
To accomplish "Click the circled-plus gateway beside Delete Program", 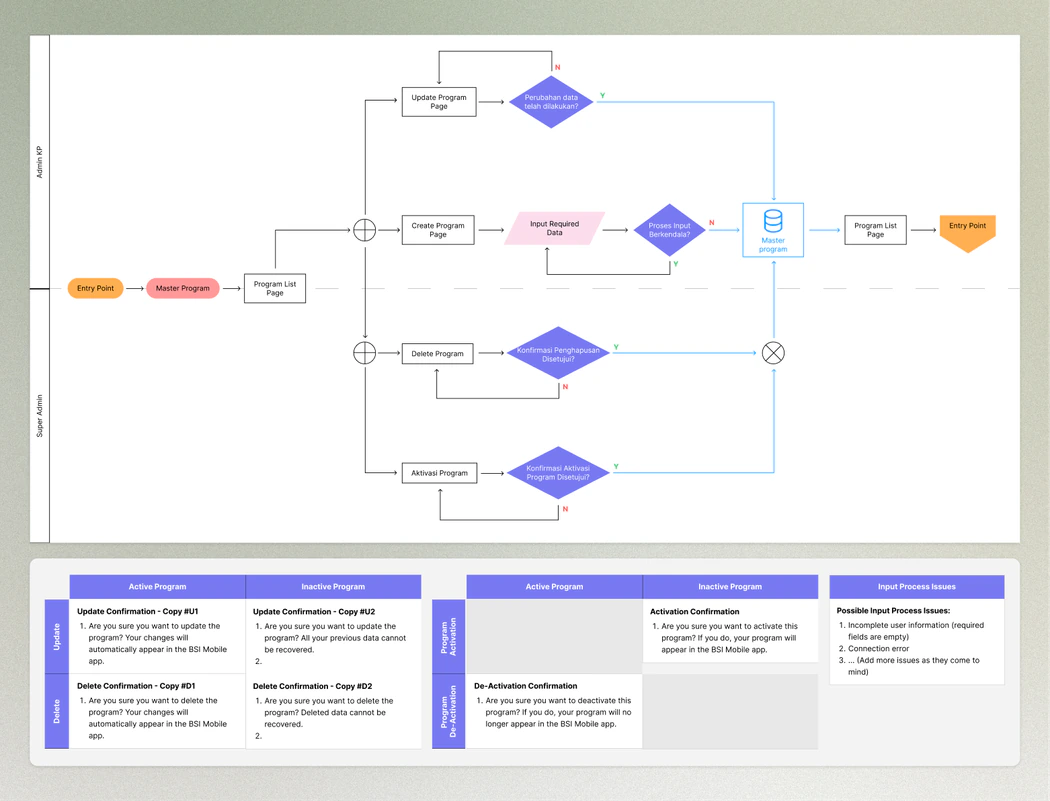I will click(364, 353).
